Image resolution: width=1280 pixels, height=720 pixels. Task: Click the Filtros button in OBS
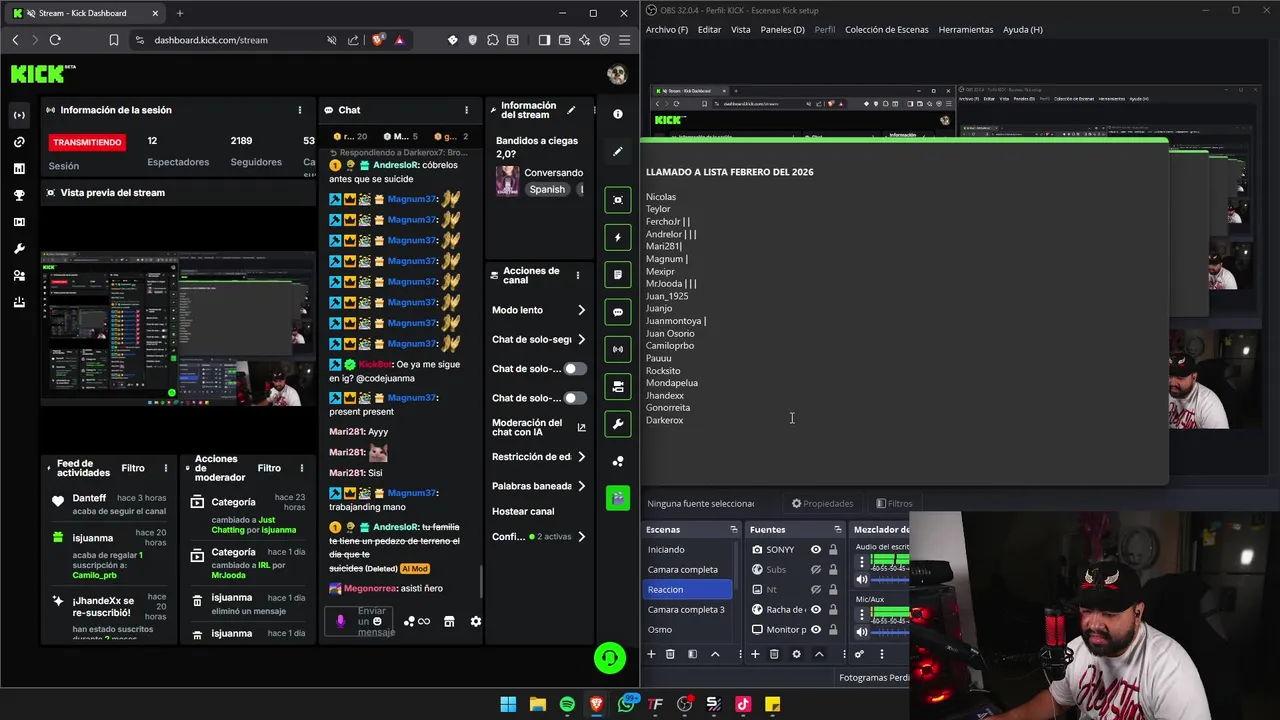tap(894, 503)
